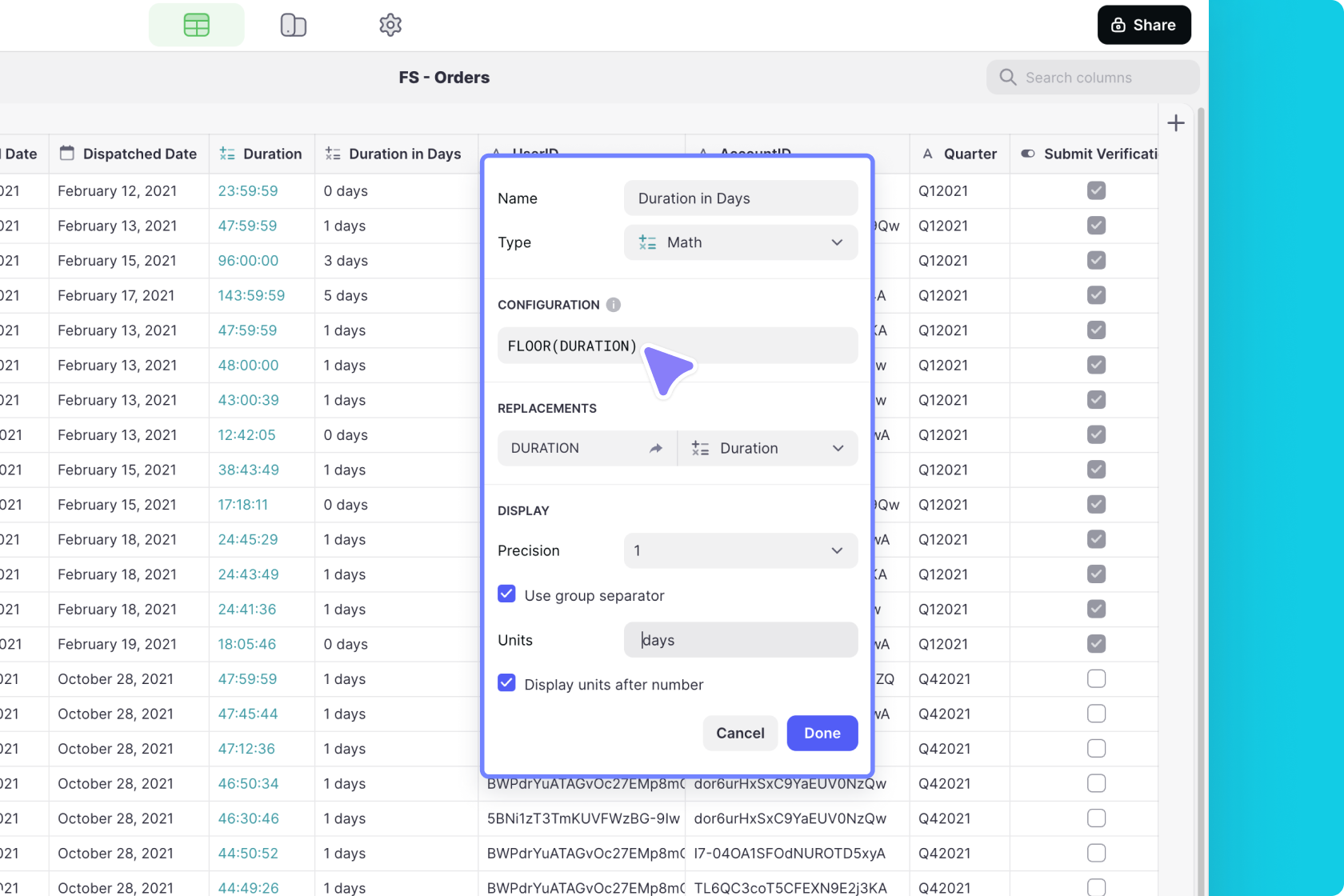Image resolution: width=1344 pixels, height=896 pixels.
Task: Click the arrow icon beside the DURATION replacement
Action: [656, 448]
